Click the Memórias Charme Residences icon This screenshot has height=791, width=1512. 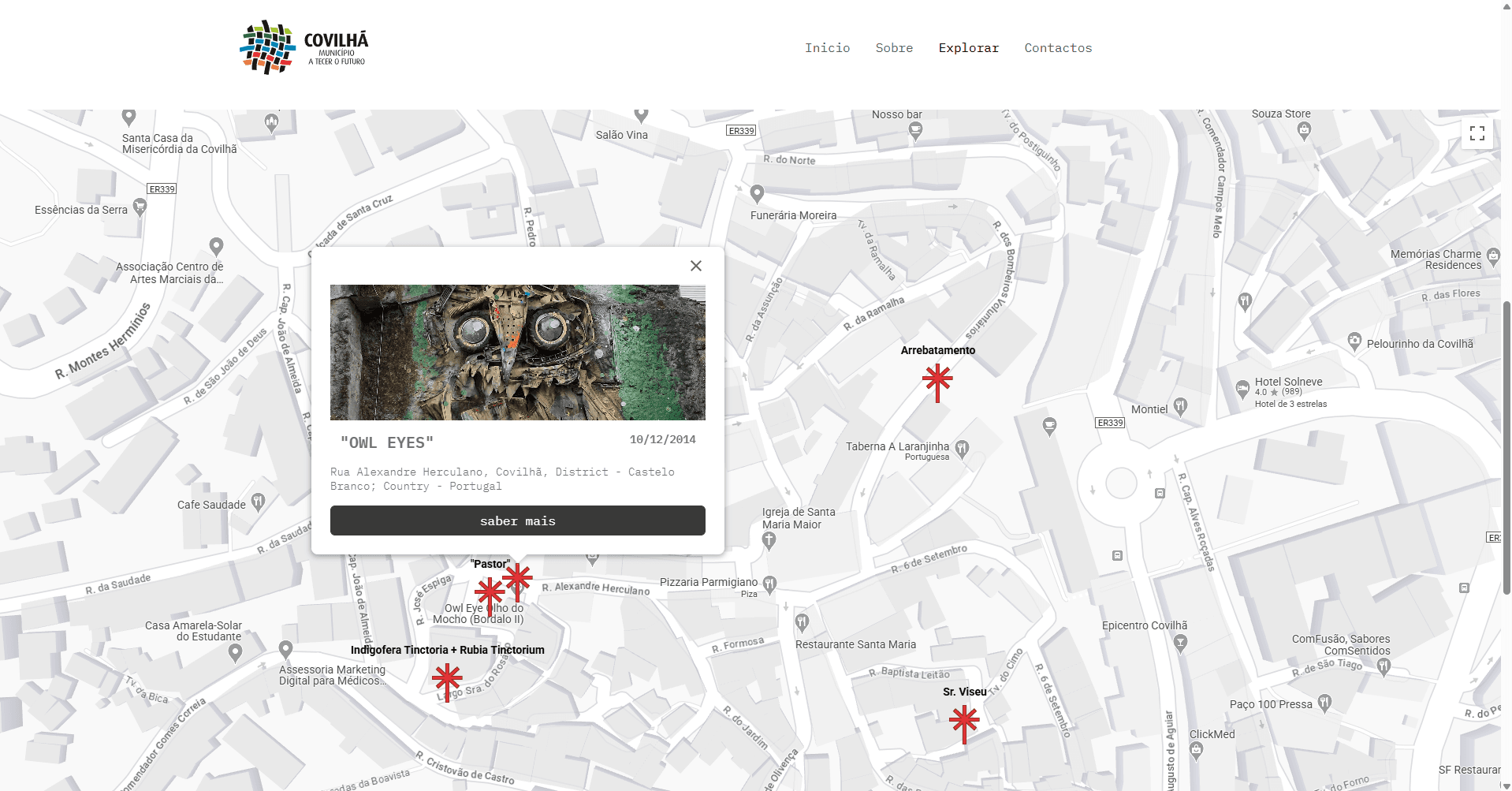[x=1493, y=256]
